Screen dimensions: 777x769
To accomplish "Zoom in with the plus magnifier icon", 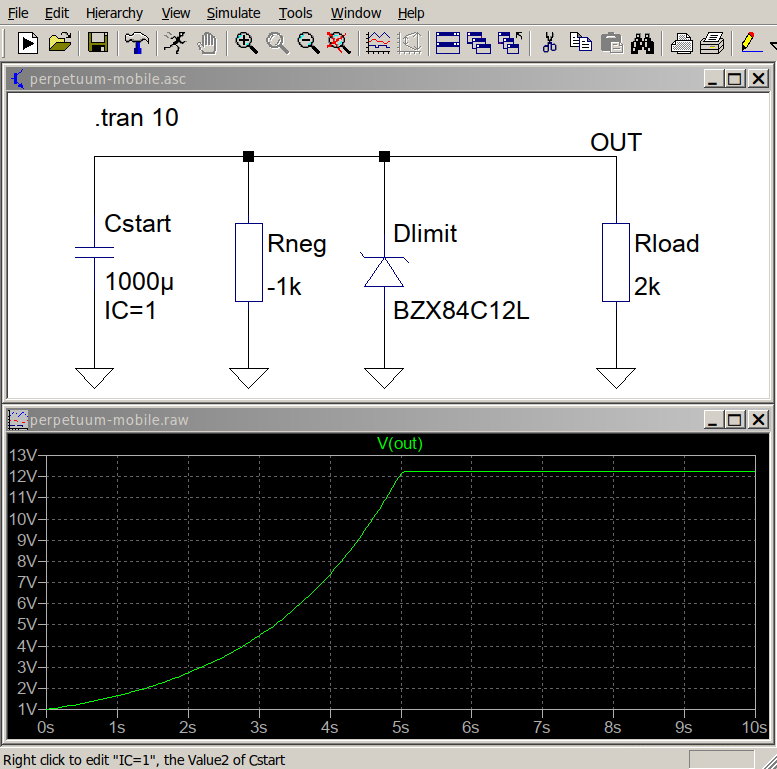I will (246, 43).
